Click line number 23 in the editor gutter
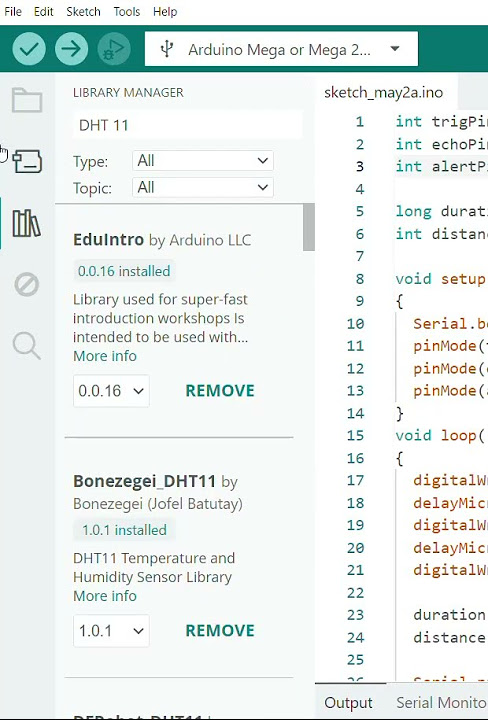 point(355,615)
